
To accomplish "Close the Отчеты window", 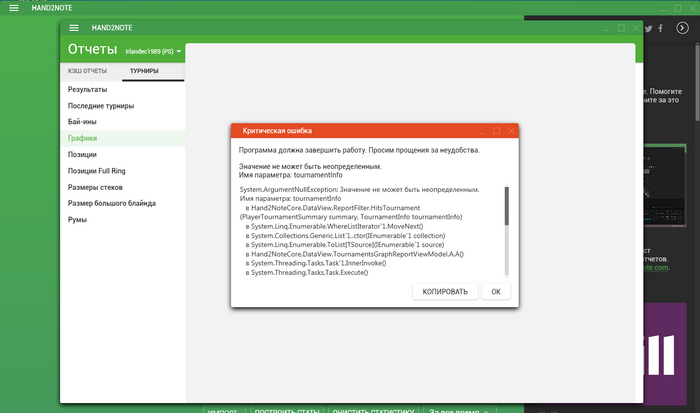I will 636,28.
